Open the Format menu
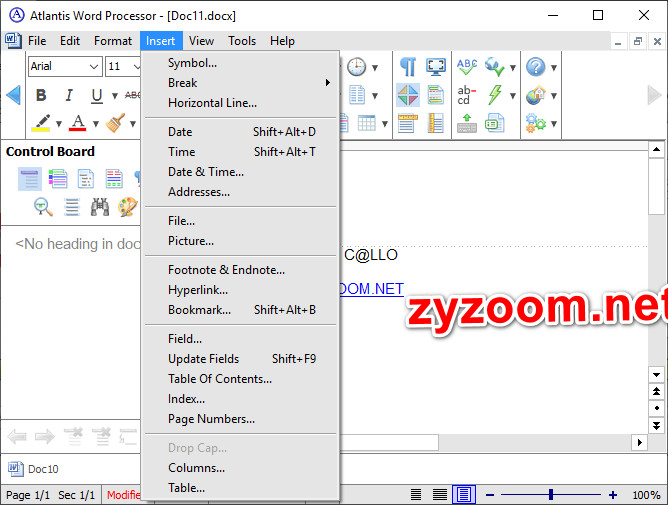Image resolution: width=668 pixels, height=505 pixels. (x=113, y=41)
